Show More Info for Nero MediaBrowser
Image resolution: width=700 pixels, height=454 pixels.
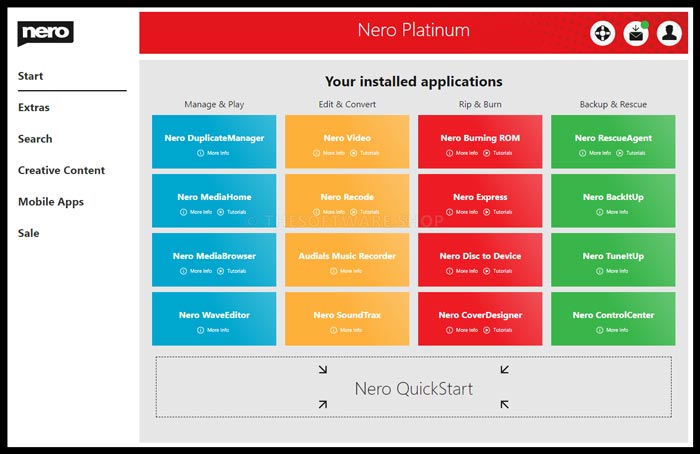coord(196,271)
